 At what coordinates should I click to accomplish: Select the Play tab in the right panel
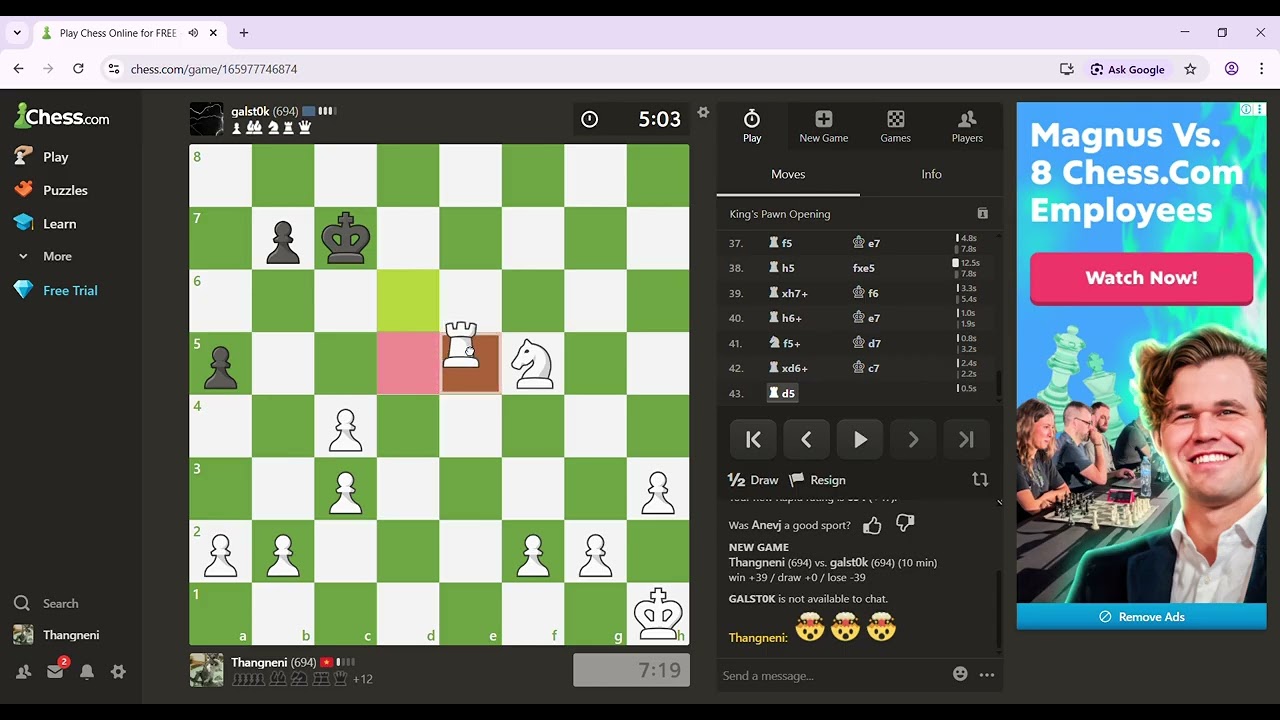[x=752, y=126]
